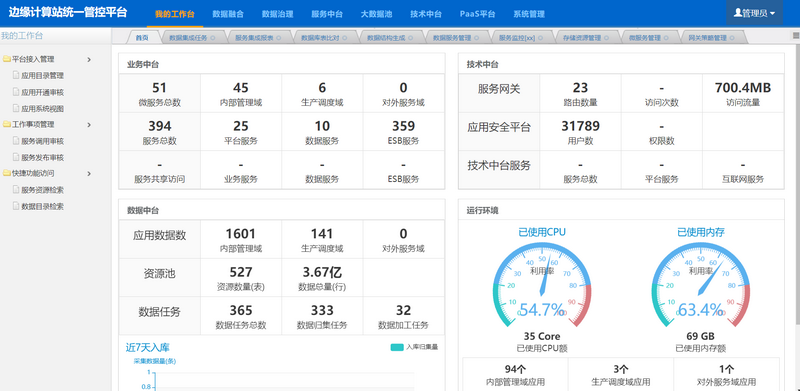800x391 pixels.
Task: Open 技术中台 in the top navigation
Action: (x=426, y=14)
